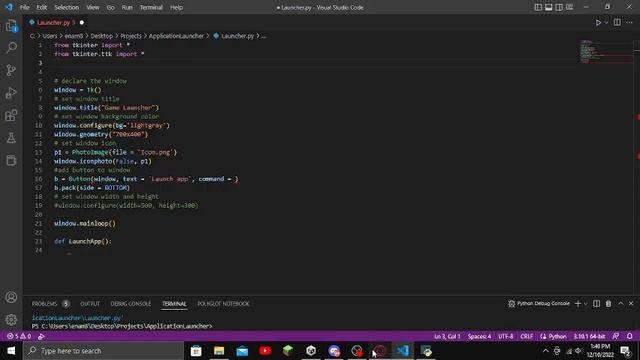Viewport: 640px width, 360px height.
Task: Select interpreter 3.10.1 64-bit
Action: point(589,336)
